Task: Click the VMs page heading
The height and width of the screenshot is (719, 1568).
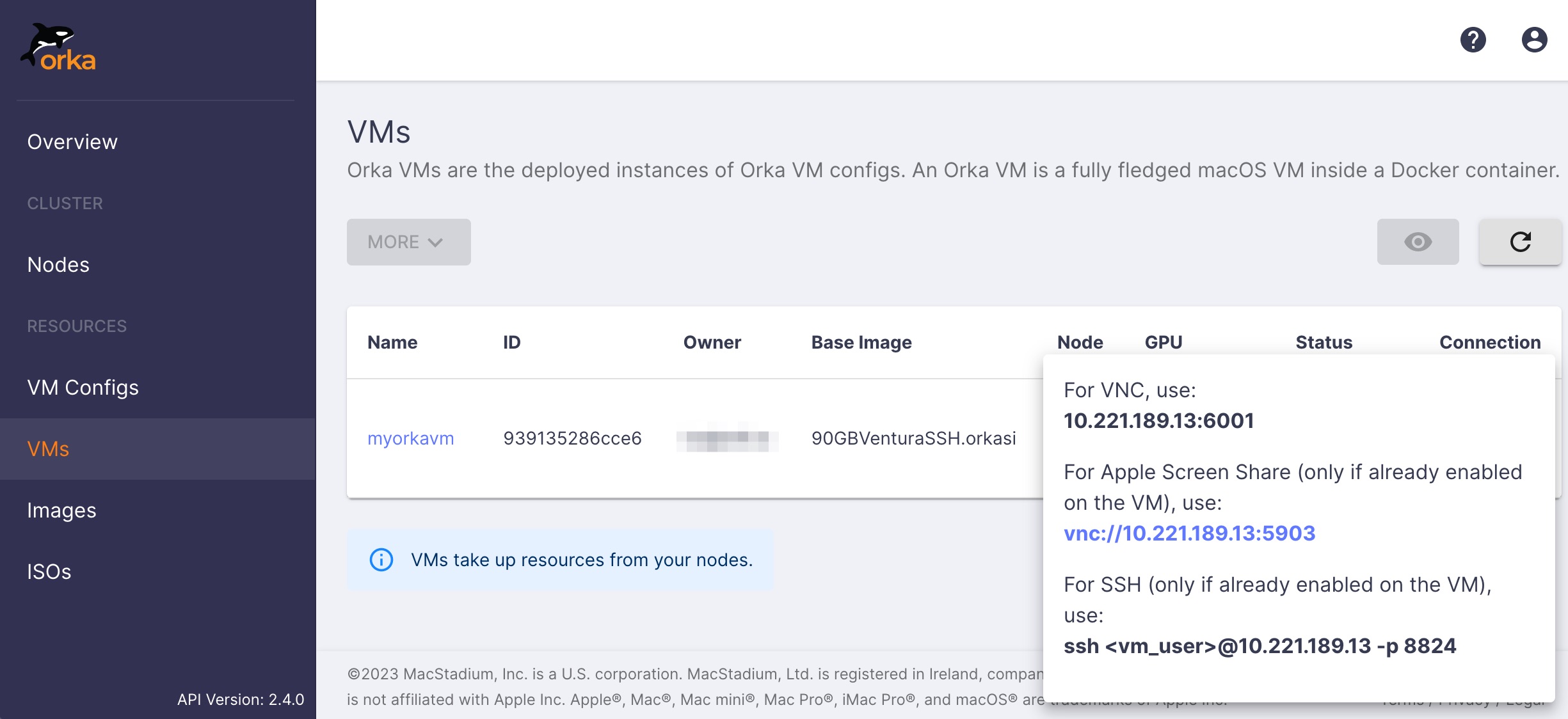Action: coord(378,132)
